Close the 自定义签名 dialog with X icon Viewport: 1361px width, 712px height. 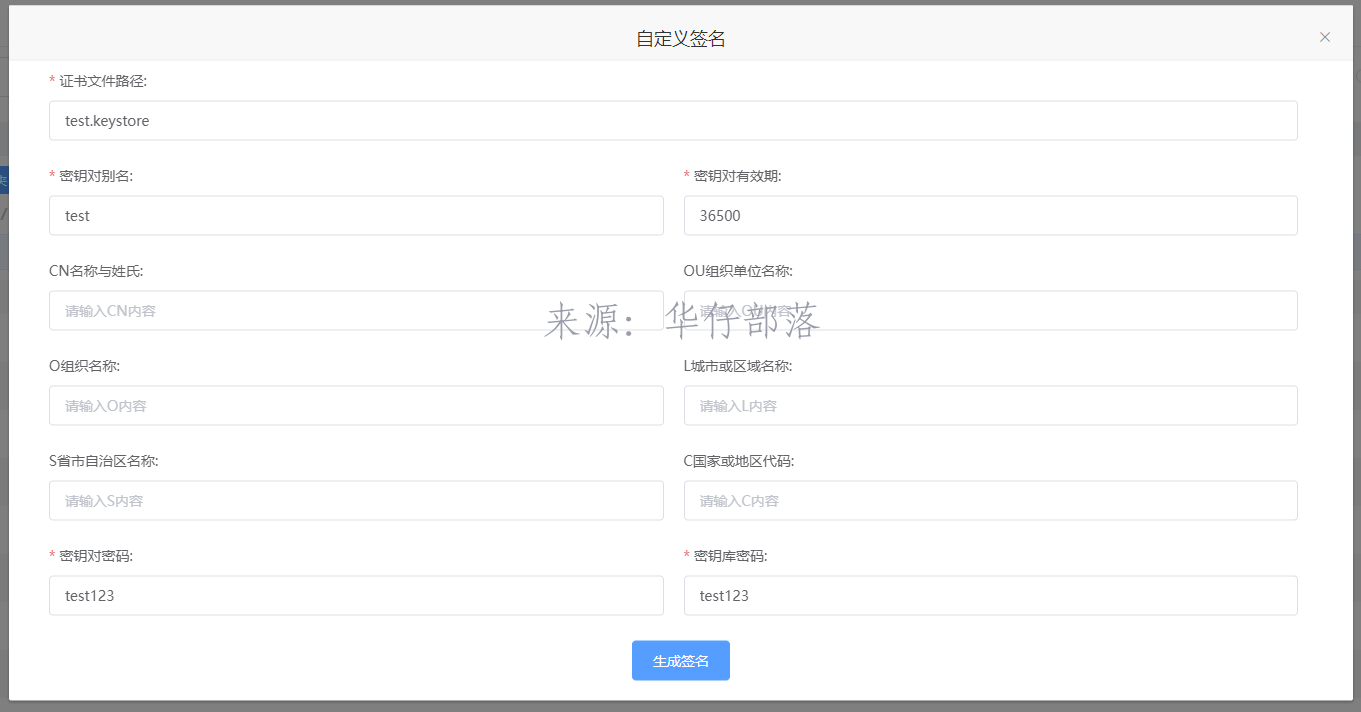pos(1325,37)
